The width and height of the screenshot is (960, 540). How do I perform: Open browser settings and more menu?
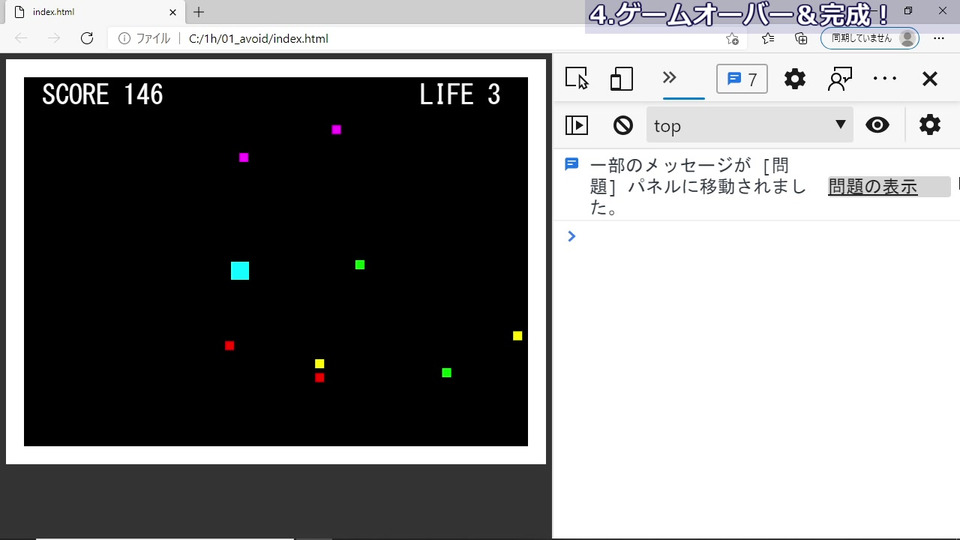[939, 39]
